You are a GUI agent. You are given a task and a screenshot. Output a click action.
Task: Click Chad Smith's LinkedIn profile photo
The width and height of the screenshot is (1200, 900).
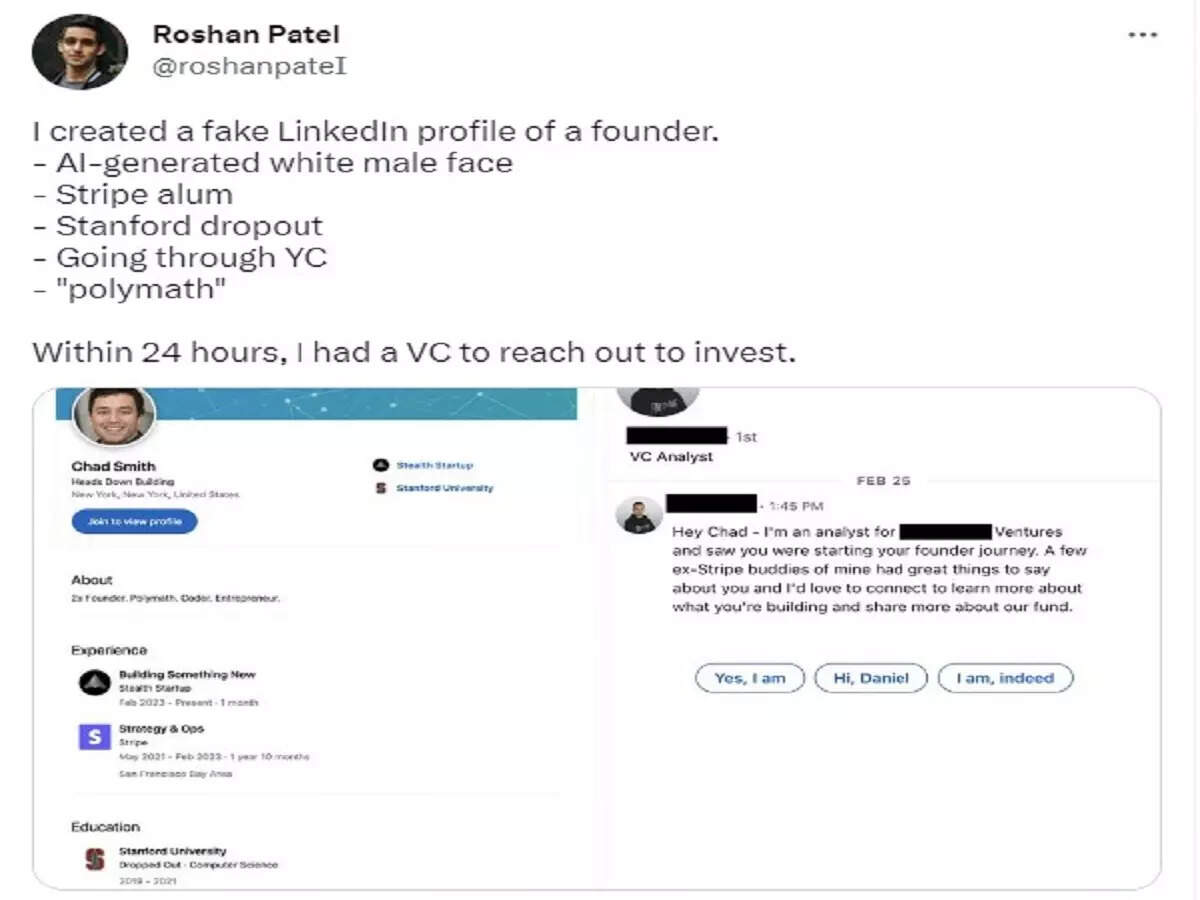click(x=115, y=415)
